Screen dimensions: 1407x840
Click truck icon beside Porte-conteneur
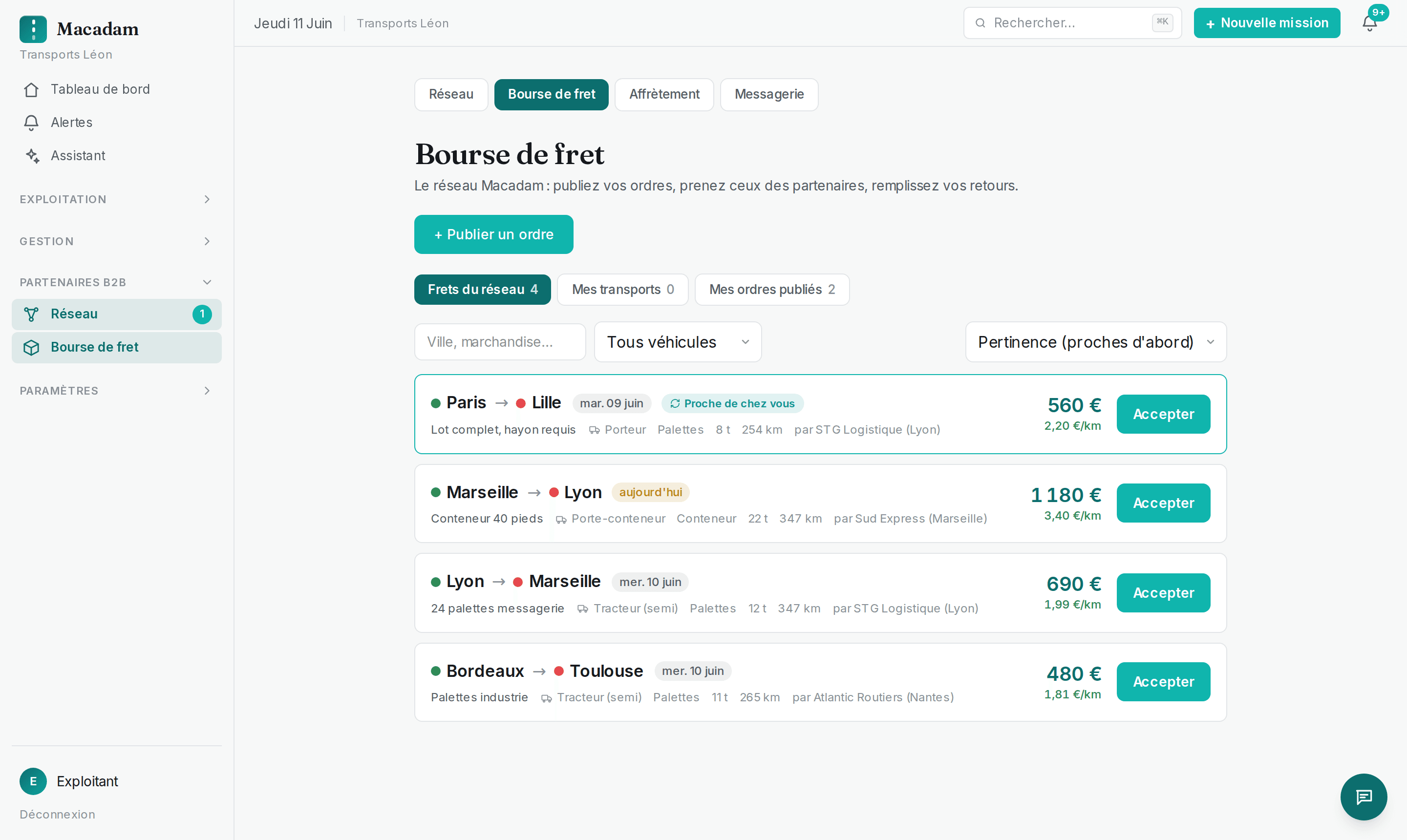[x=560, y=519]
